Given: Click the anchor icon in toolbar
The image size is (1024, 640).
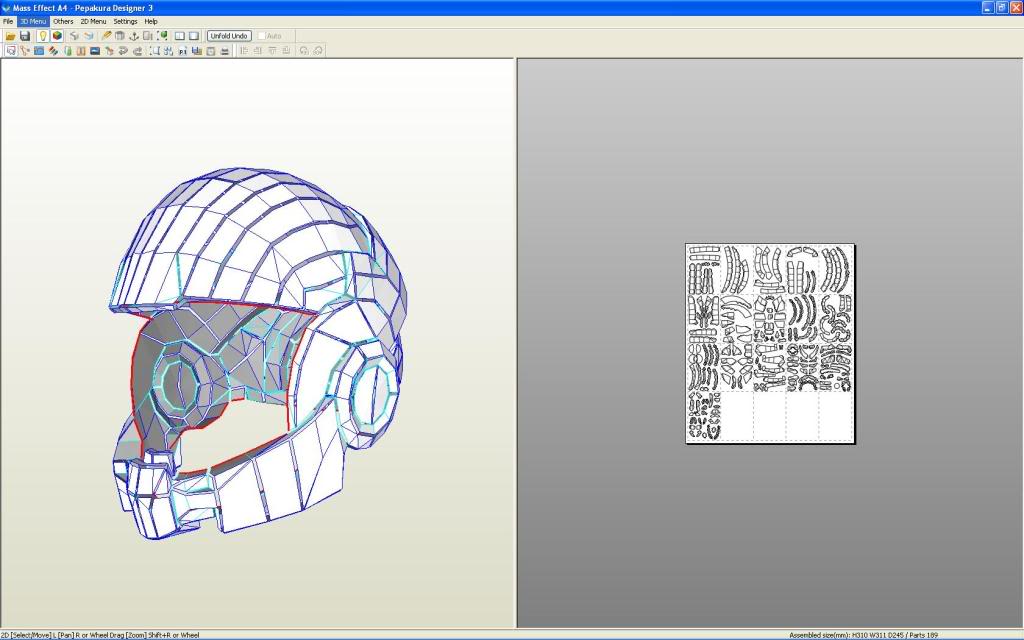Looking at the screenshot, I should coord(134,36).
